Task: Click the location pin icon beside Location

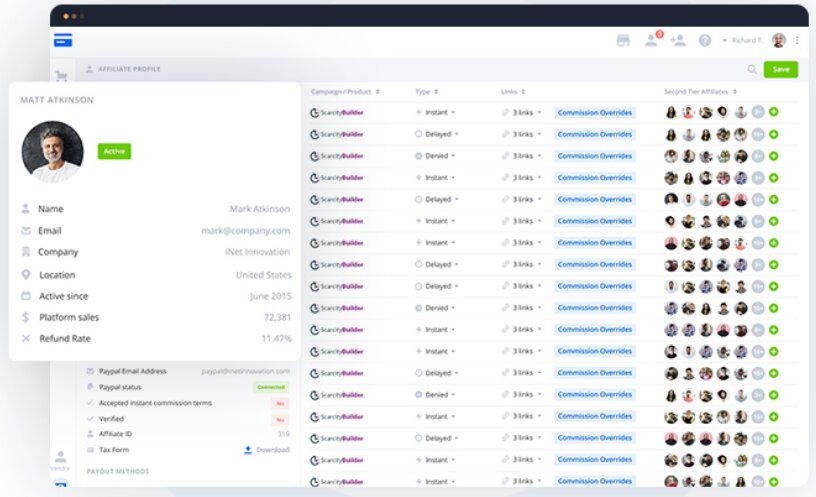Action: tap(26, 274)
